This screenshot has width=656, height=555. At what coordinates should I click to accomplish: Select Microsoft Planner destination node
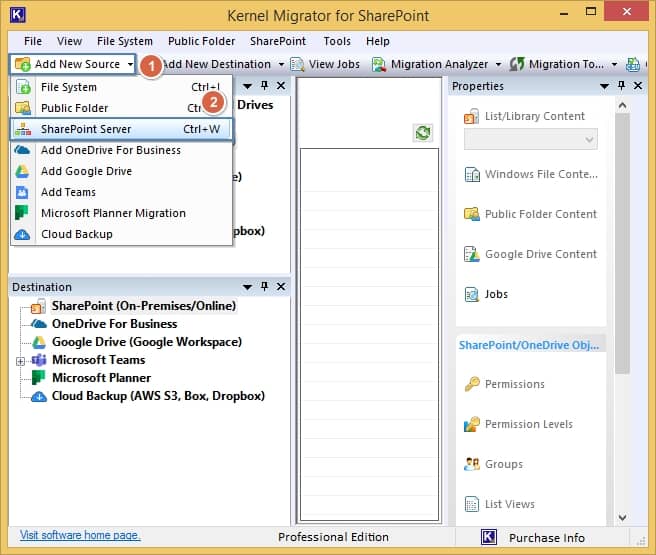pos(101,378)
